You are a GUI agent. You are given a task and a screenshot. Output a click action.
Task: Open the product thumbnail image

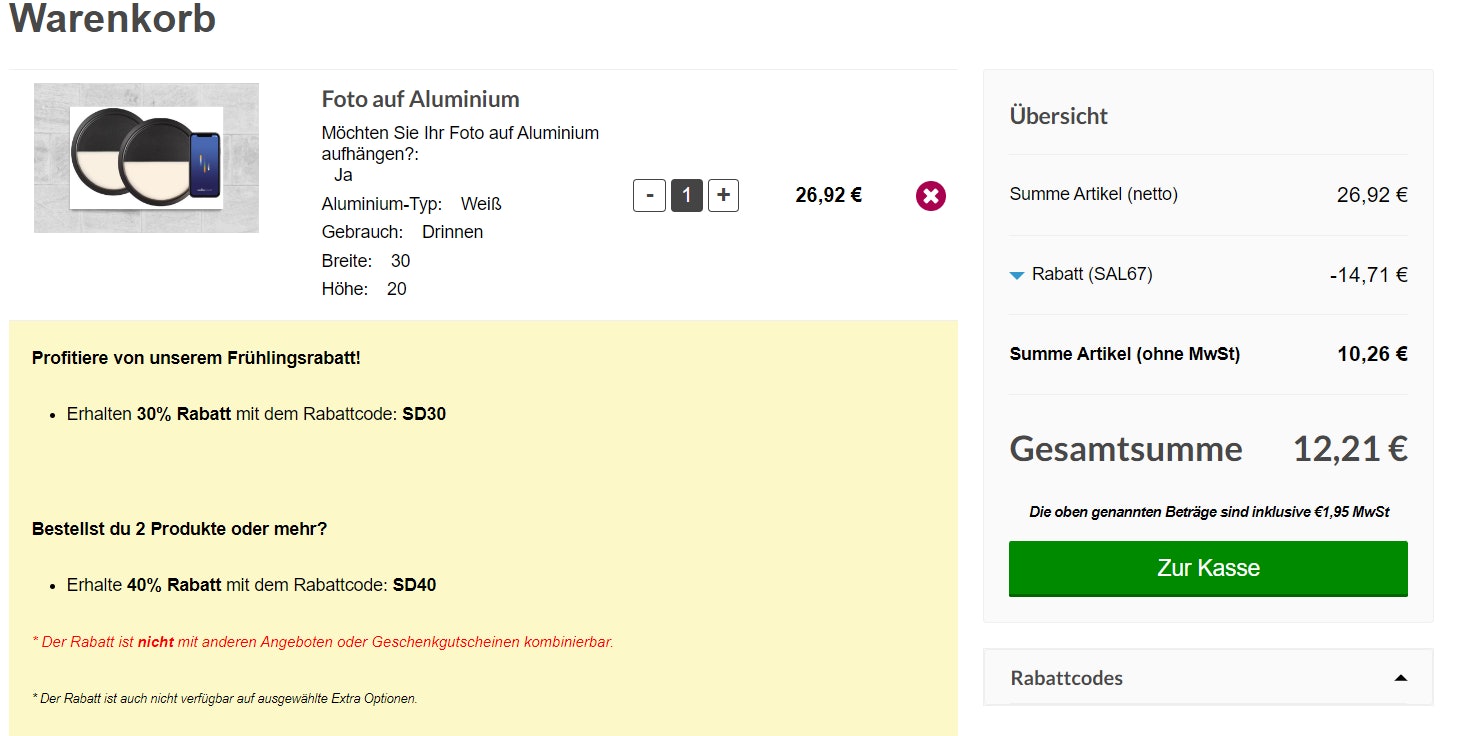[x=146, y=158]
